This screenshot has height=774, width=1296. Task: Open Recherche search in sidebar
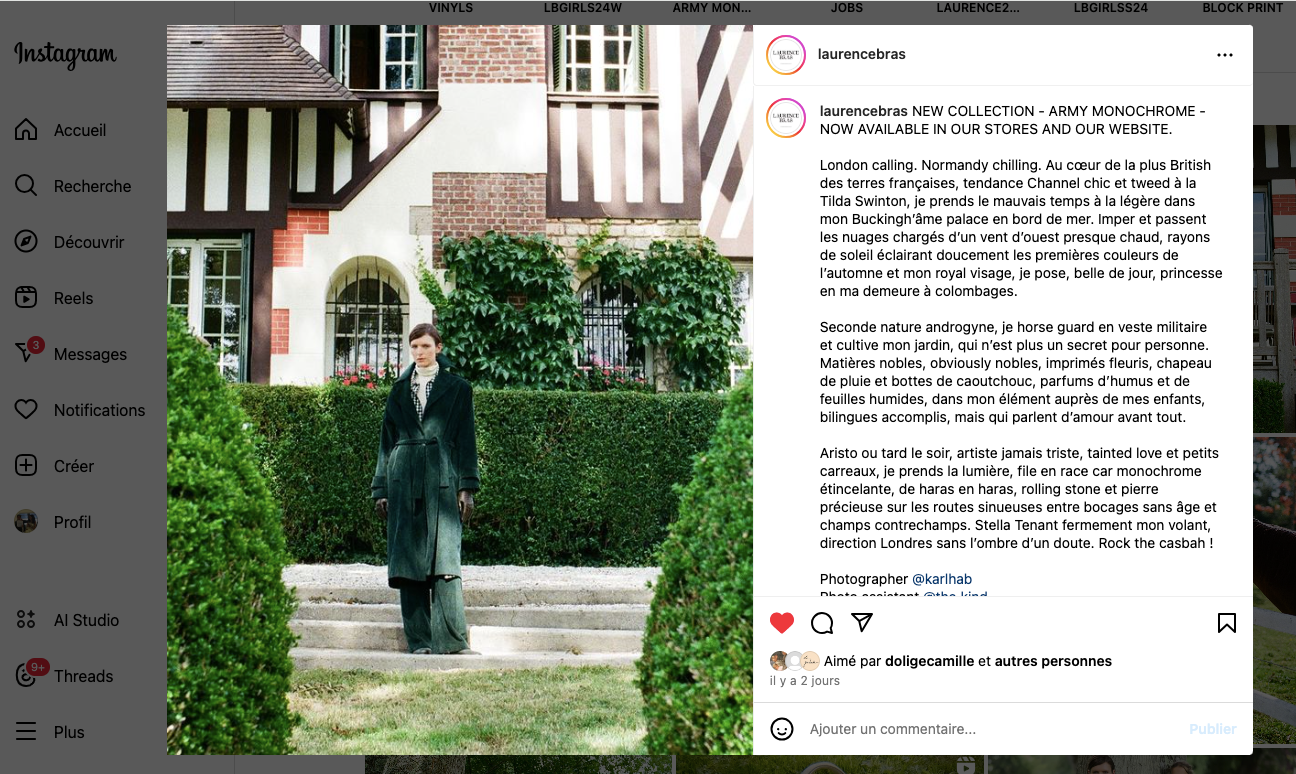pyautogui.click(x=74, y=186)
